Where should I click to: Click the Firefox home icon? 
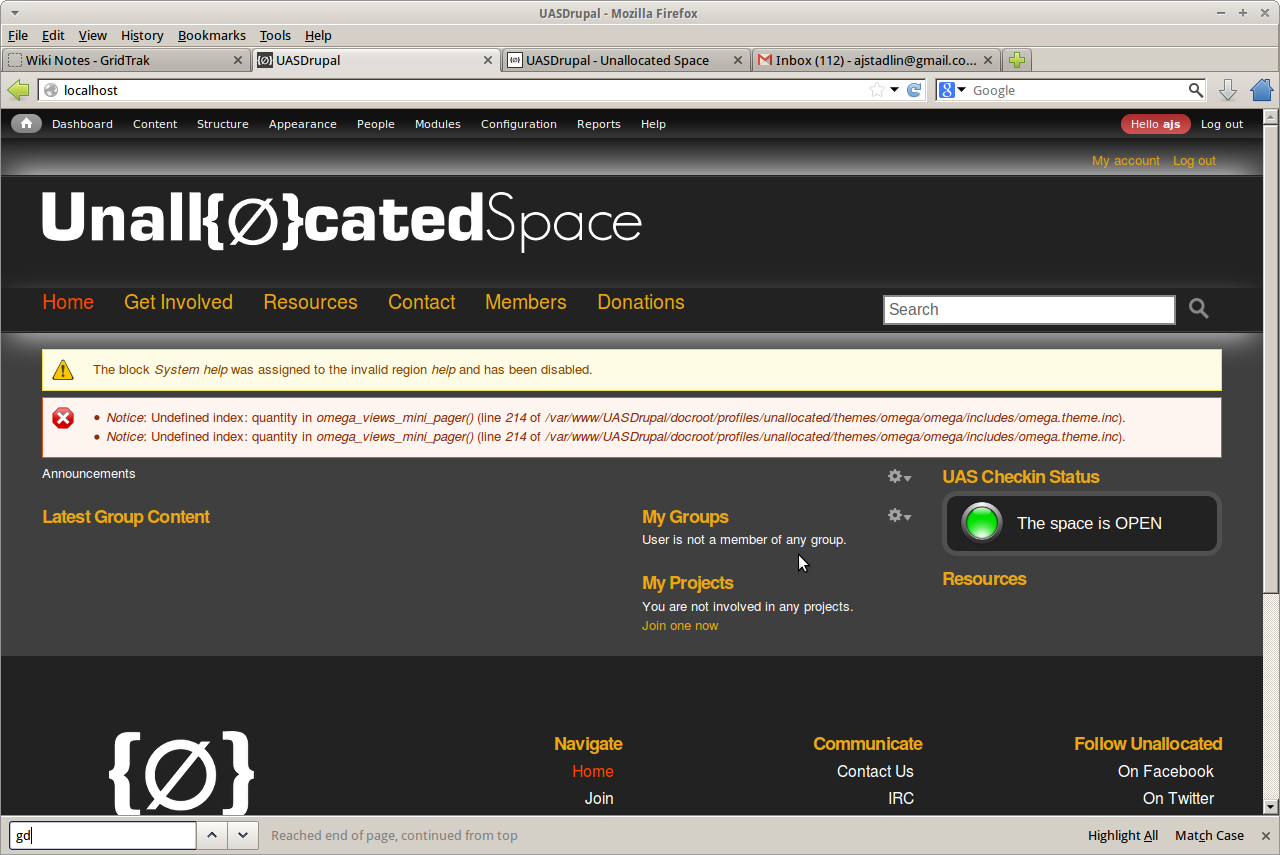tap(1261, 90)
